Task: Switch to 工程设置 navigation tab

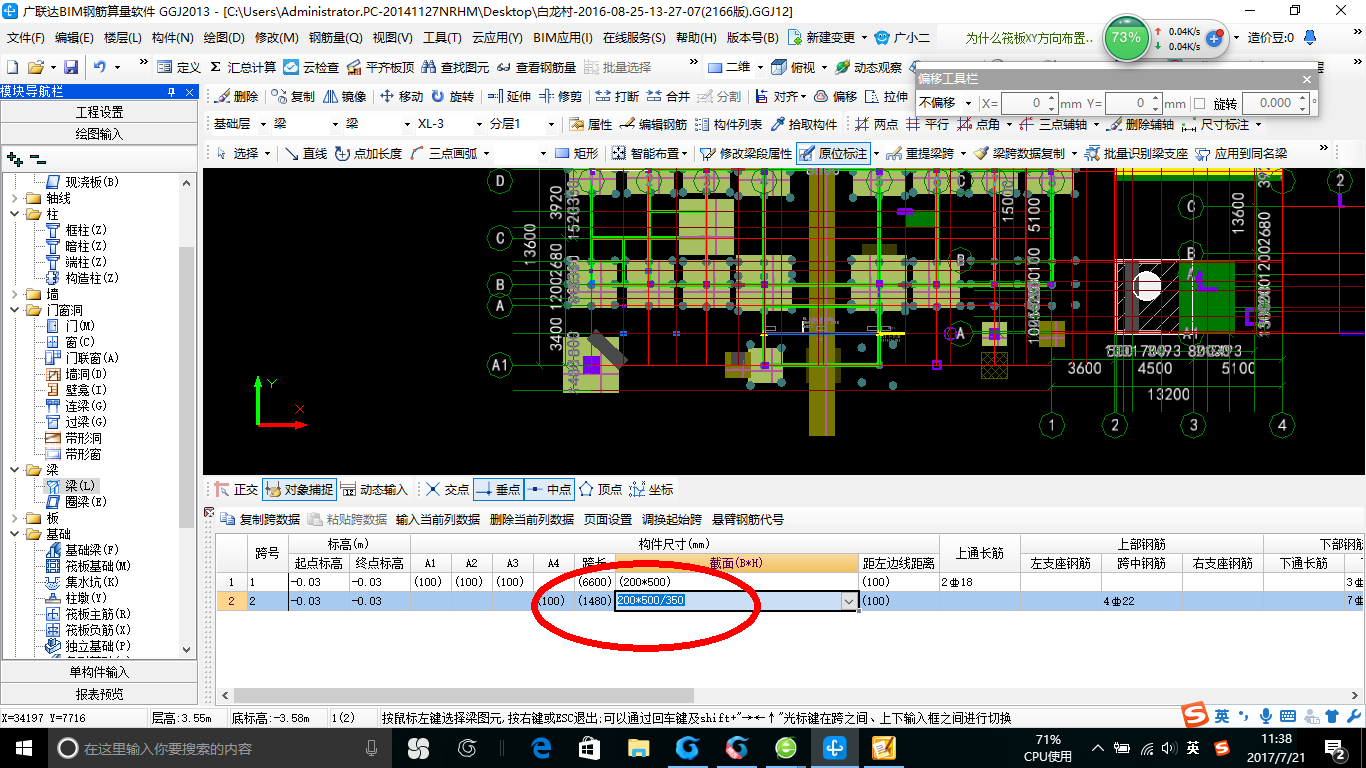Action: [99, 112]
